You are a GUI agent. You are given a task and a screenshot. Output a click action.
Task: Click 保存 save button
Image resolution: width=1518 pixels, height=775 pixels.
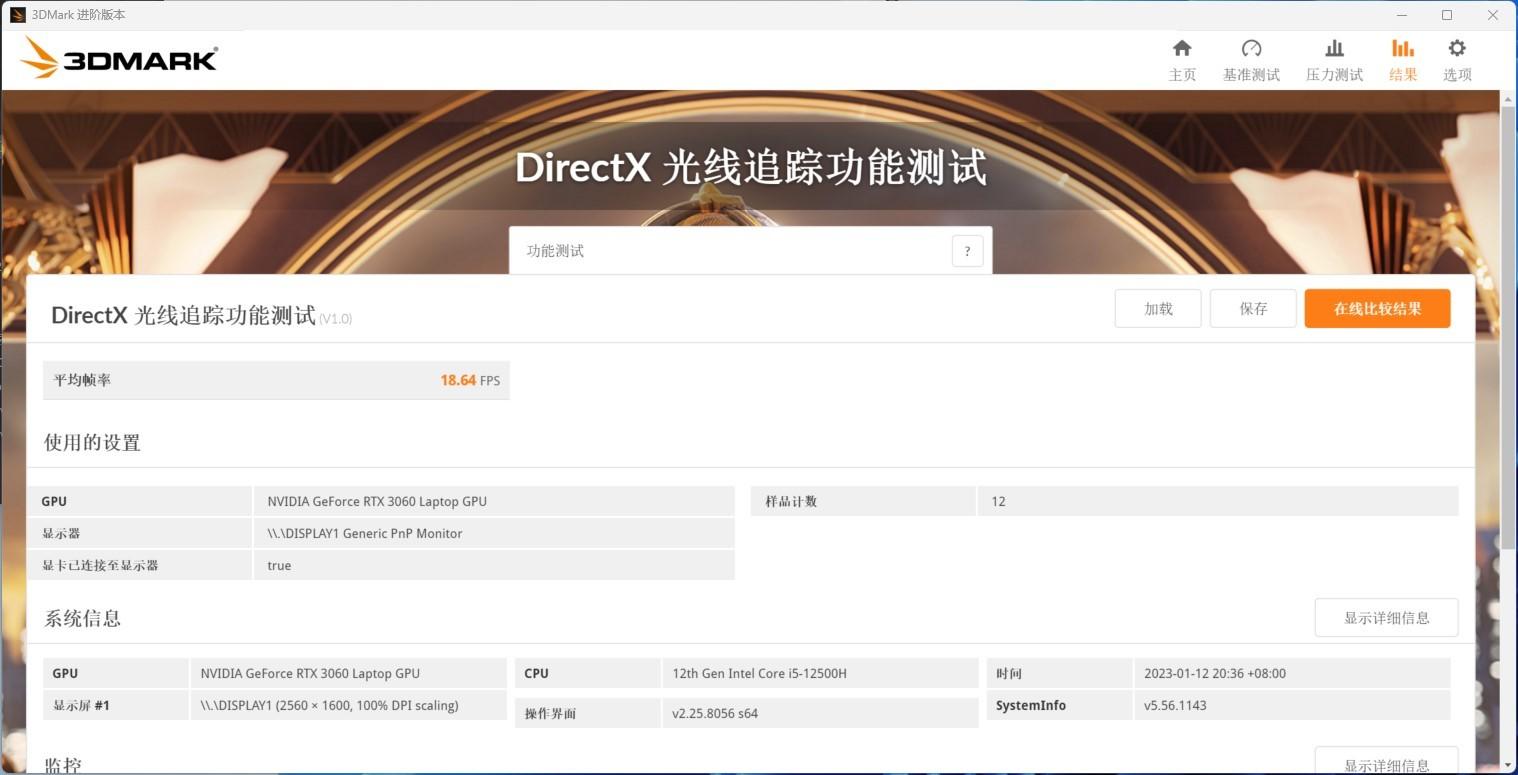[x=1253, y=309]
